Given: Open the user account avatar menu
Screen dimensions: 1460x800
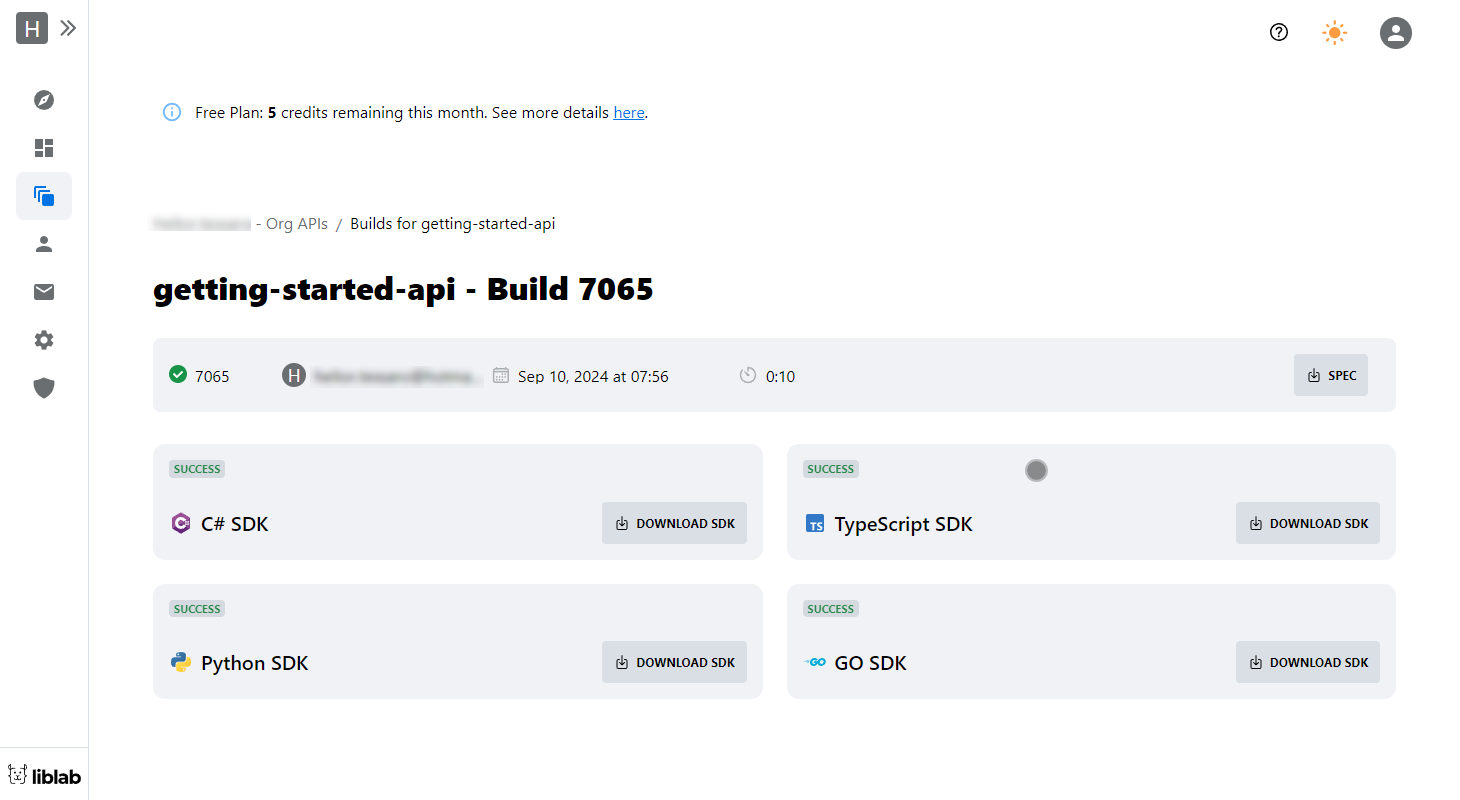Looking at the screenshot, I should coord(1395,33).
